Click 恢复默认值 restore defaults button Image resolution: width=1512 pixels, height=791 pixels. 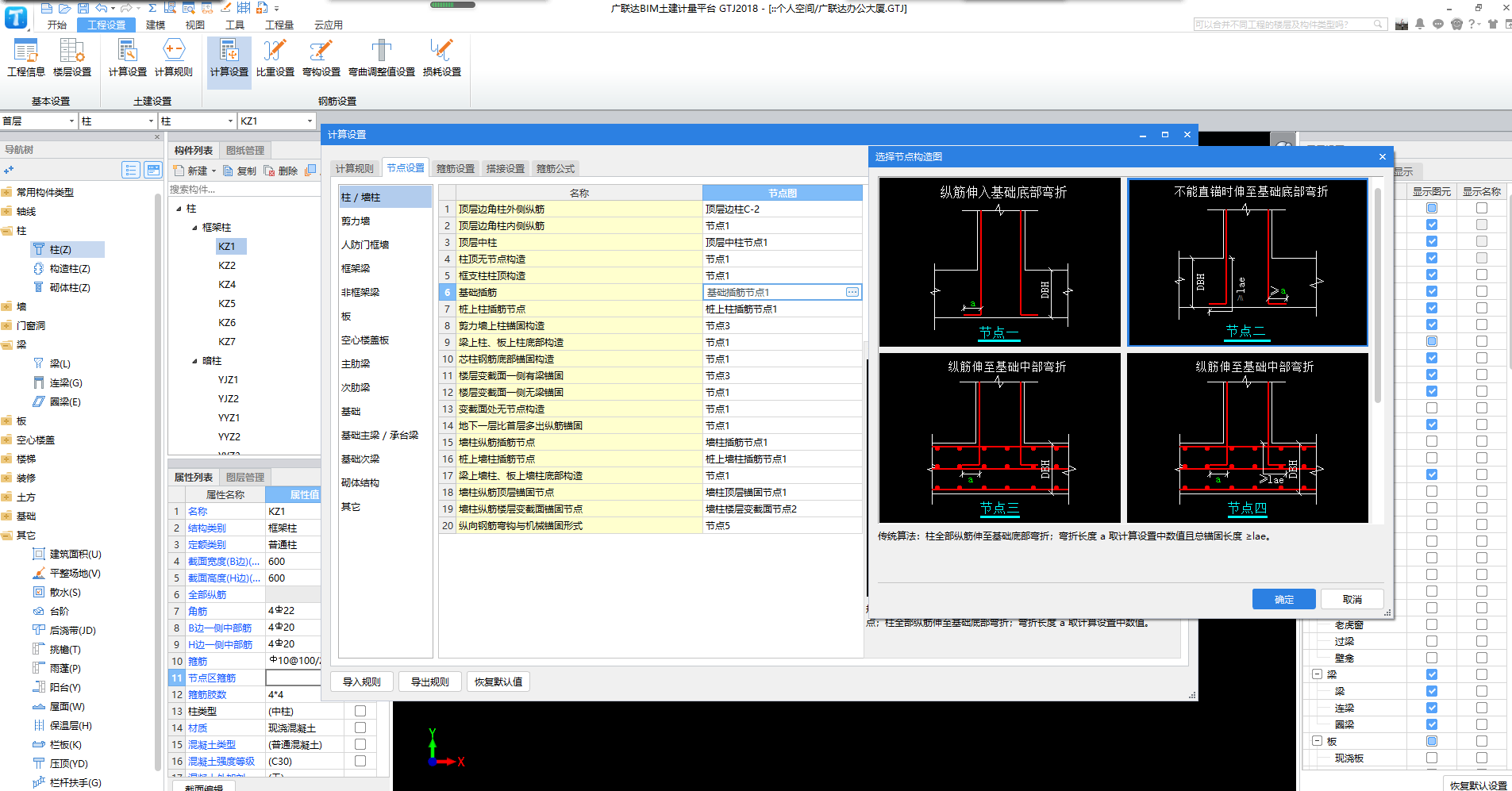click(x=498, y=682)
